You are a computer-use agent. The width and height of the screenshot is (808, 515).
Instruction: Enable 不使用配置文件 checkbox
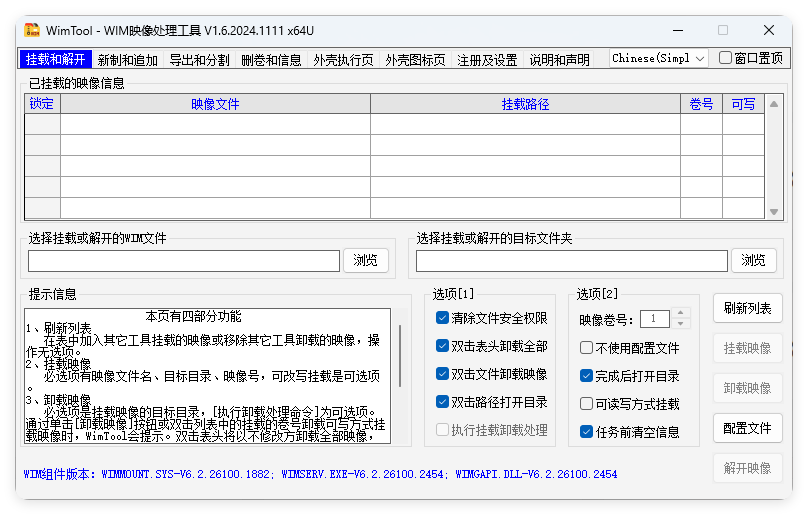(587, 348)
